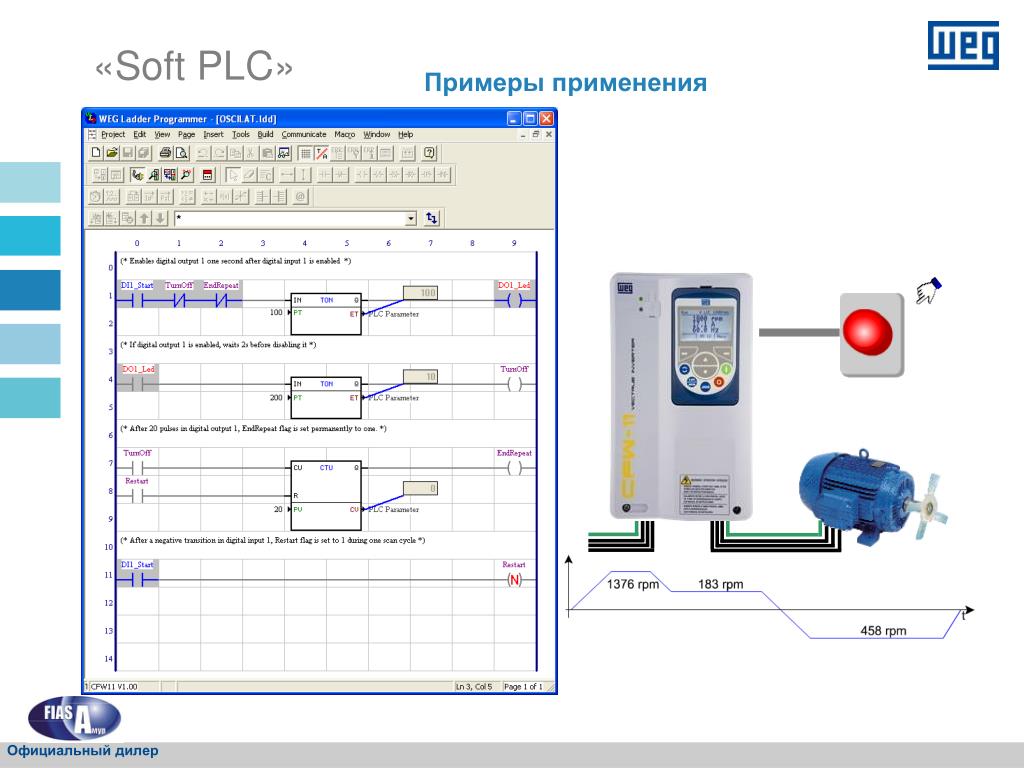Screen dimensions: 1024x768
Task: Select the DI1_Start contact on row 1
Action: (137, 300)
